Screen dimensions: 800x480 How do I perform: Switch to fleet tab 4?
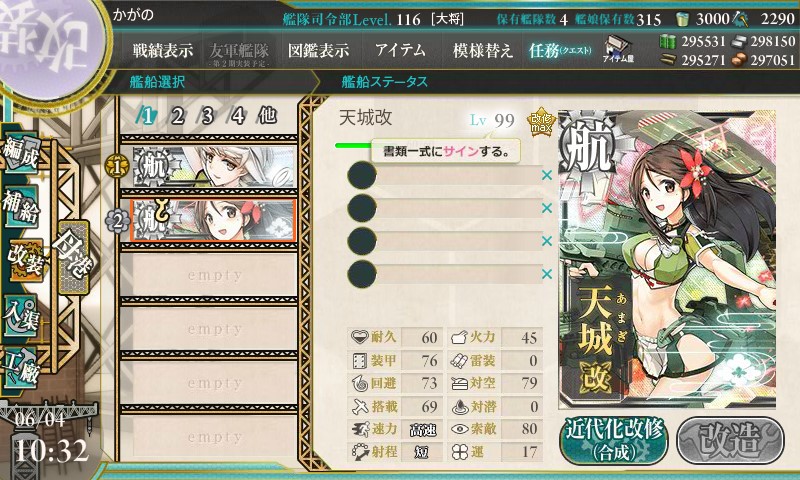[x=237, y=116]
